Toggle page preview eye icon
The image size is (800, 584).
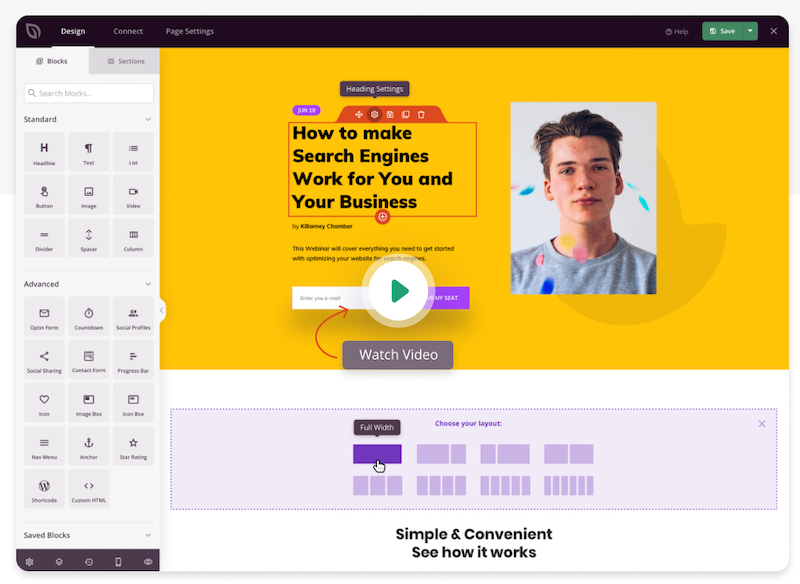(148, 562)
